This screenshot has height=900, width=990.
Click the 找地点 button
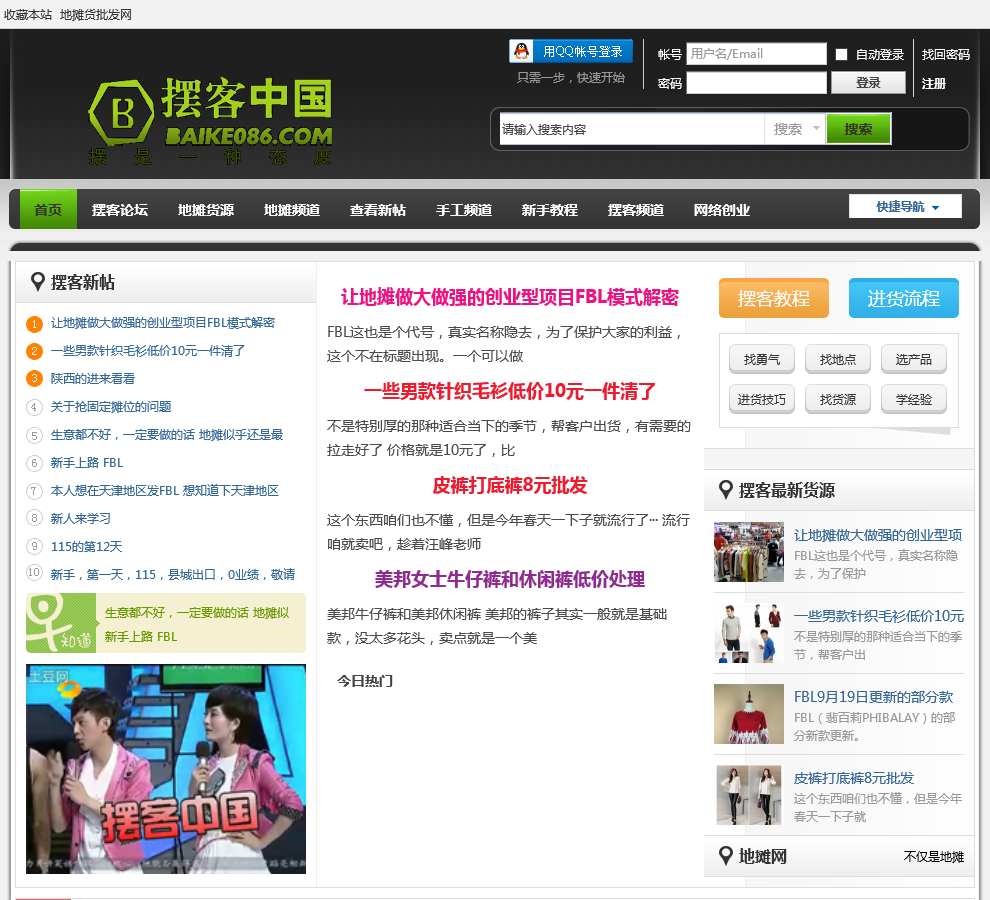pyautogui.click(x=838, y=359)
